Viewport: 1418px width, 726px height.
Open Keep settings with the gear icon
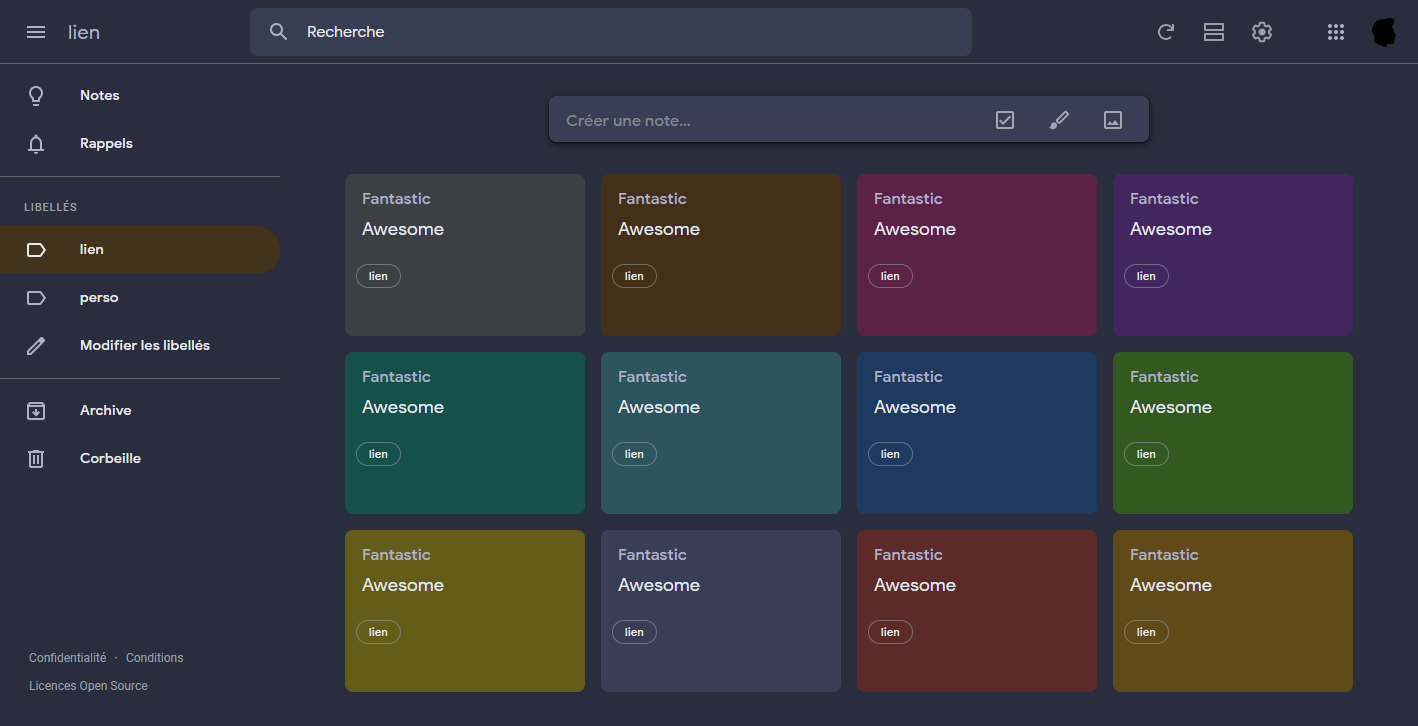1261,31
